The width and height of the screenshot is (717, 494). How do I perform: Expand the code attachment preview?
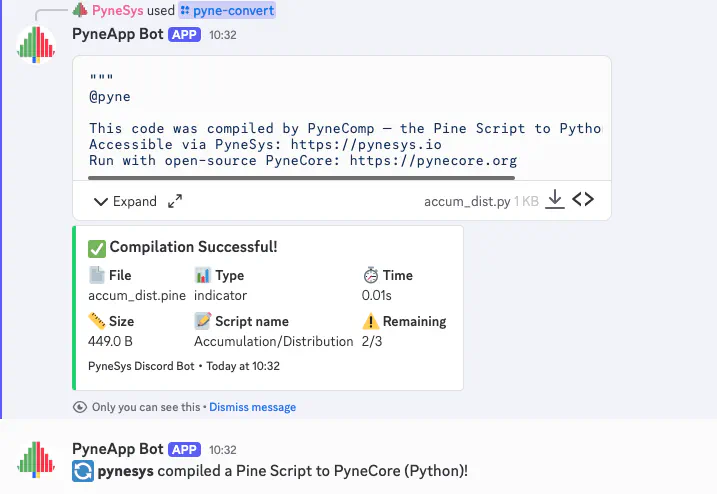125,201
